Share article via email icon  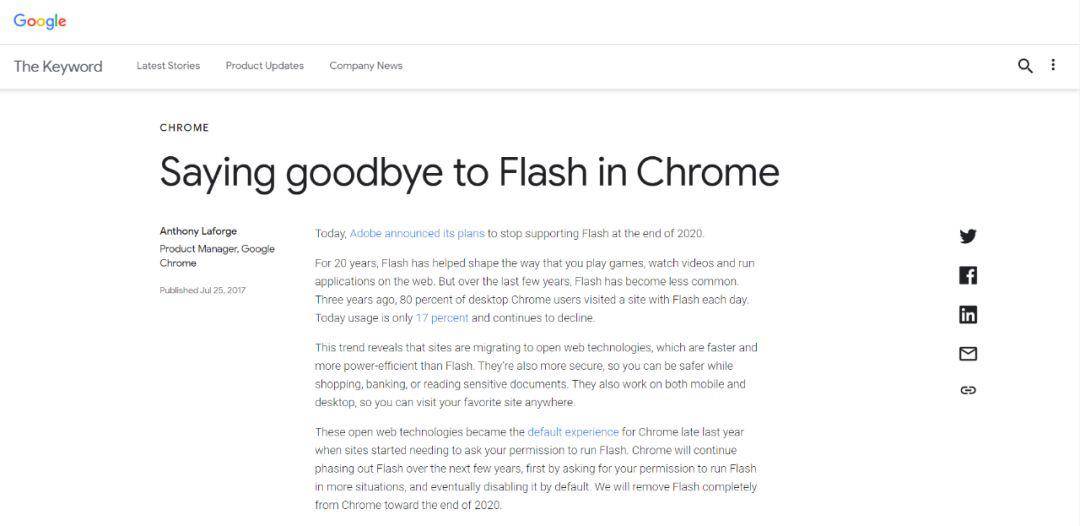point(968,353)
